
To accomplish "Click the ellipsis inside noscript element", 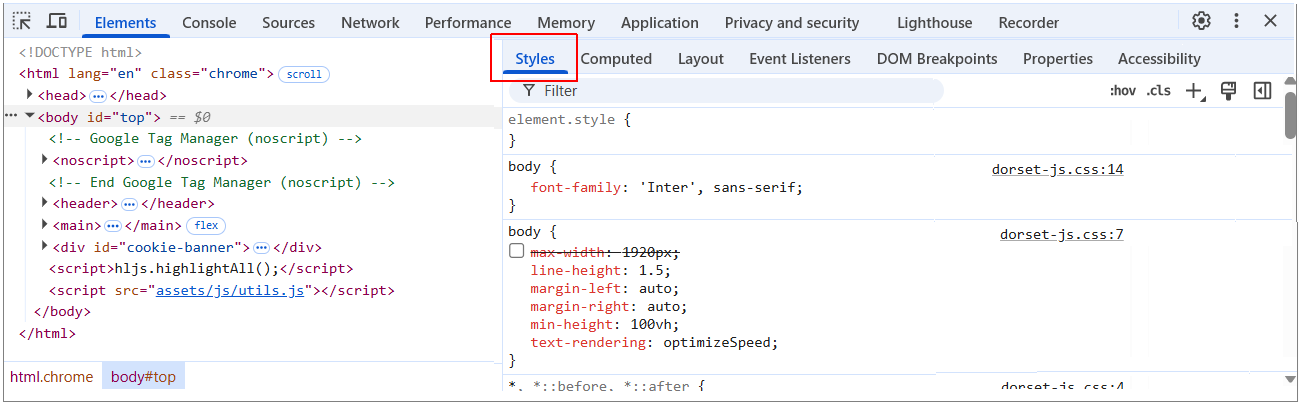I will point(145,161).
